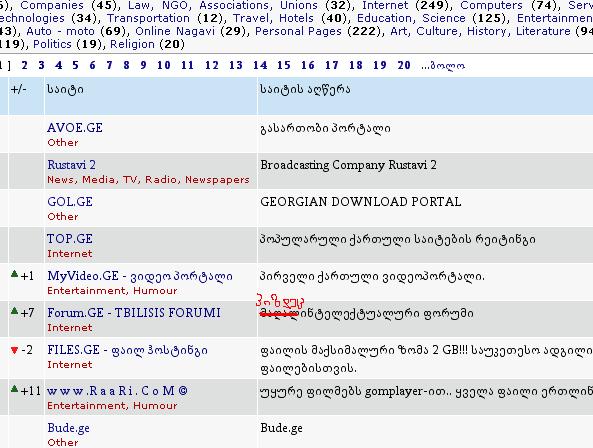Click green up arrow in Forum.GE row
The height and width of the screenshot is (448, 593).
click(14, 311)
